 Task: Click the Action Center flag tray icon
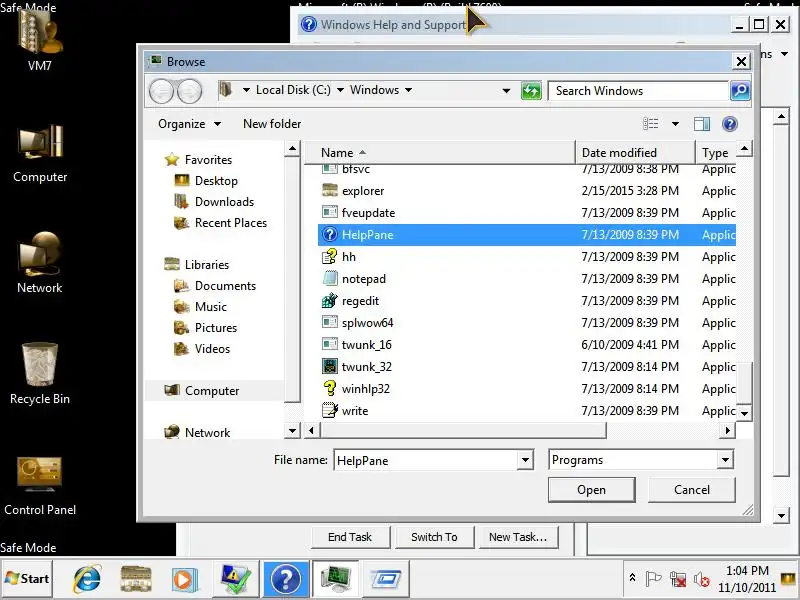(x=653, y=579)
